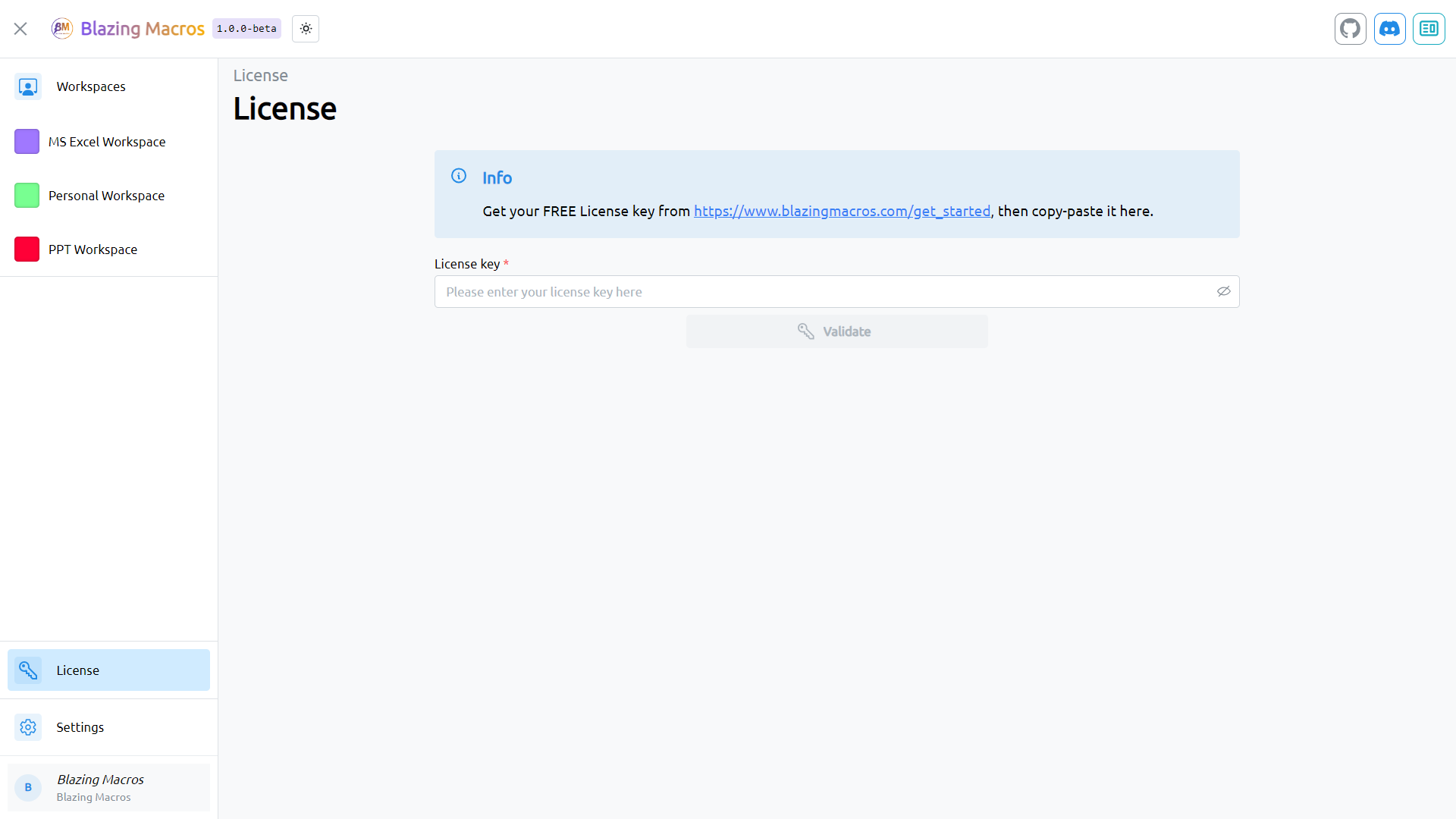The image size is (1456, 819).
Task: Open MS Excel Workspace
Action: [x=109, y=142]
